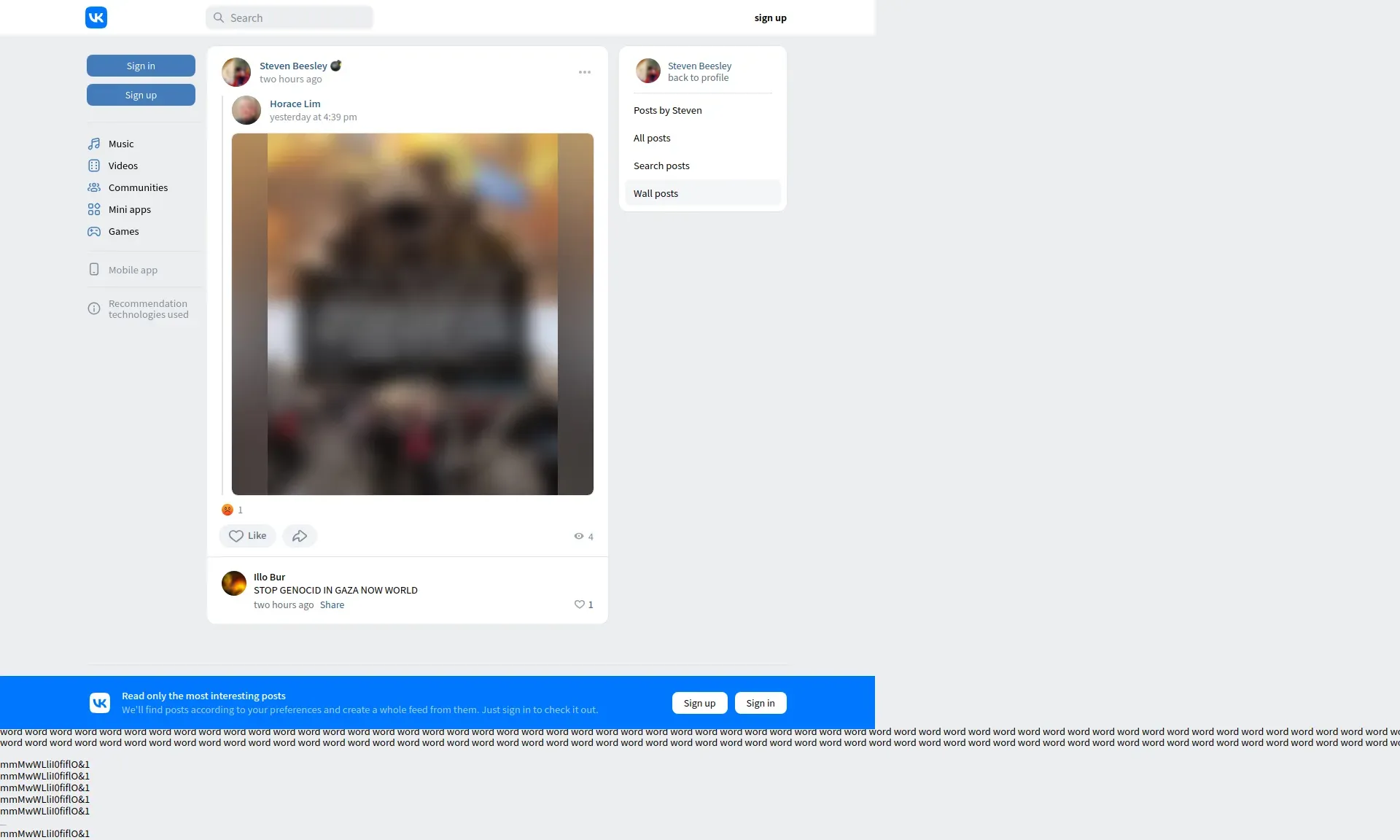Select Wall posts in the side menu
Image resolution: width=1400 pixels, height=840 pixels.
[x=656, y=193]
